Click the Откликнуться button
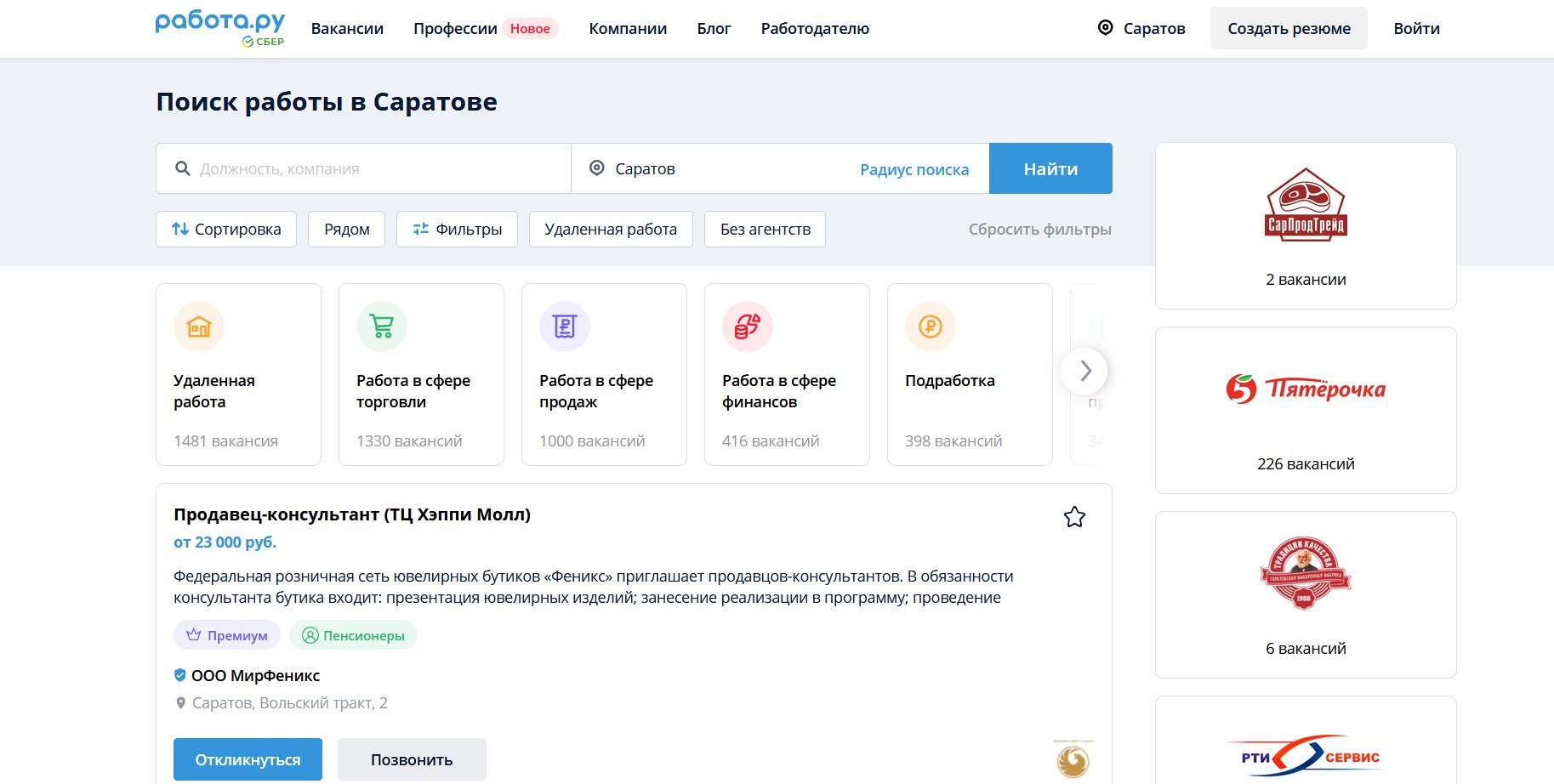The image size is (1554, 784). coord(248,759)
